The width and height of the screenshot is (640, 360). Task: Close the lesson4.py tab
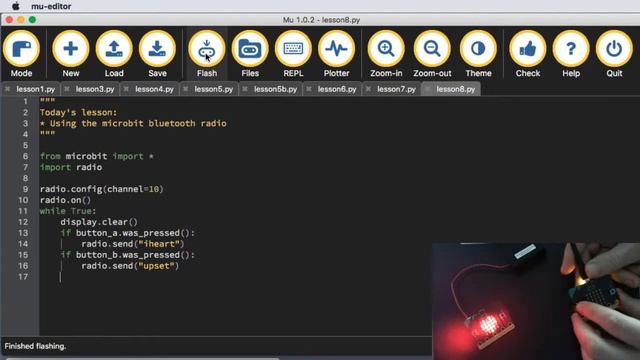126,89
